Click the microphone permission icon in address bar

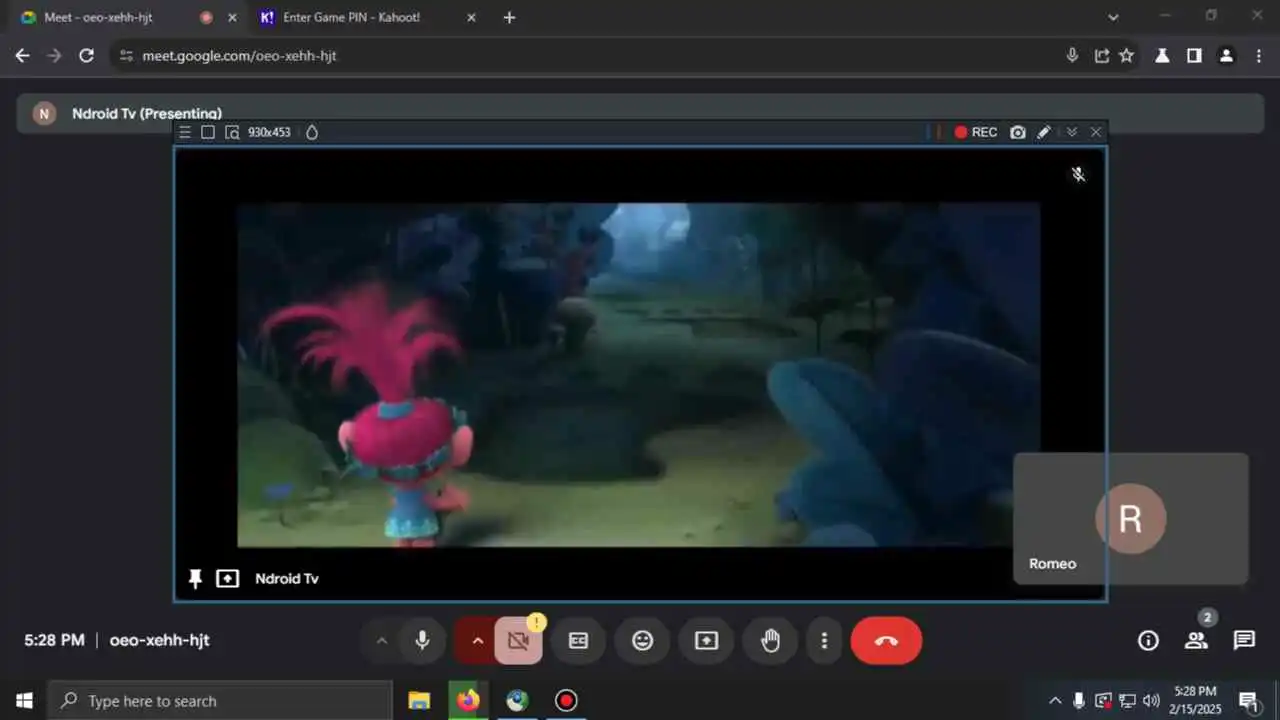tap(1072, 56)
